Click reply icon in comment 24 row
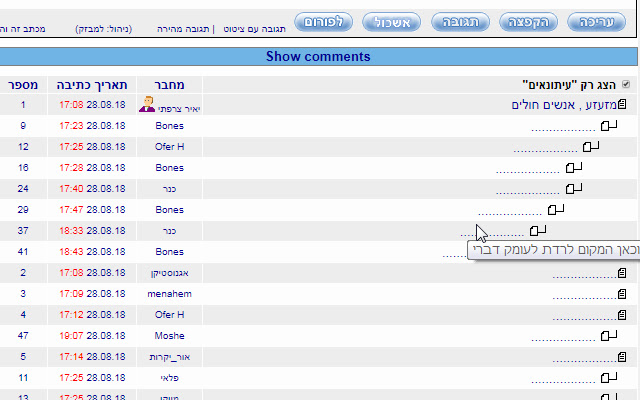The height and width of the screenshot is (400, 640). tap(573, 188)
